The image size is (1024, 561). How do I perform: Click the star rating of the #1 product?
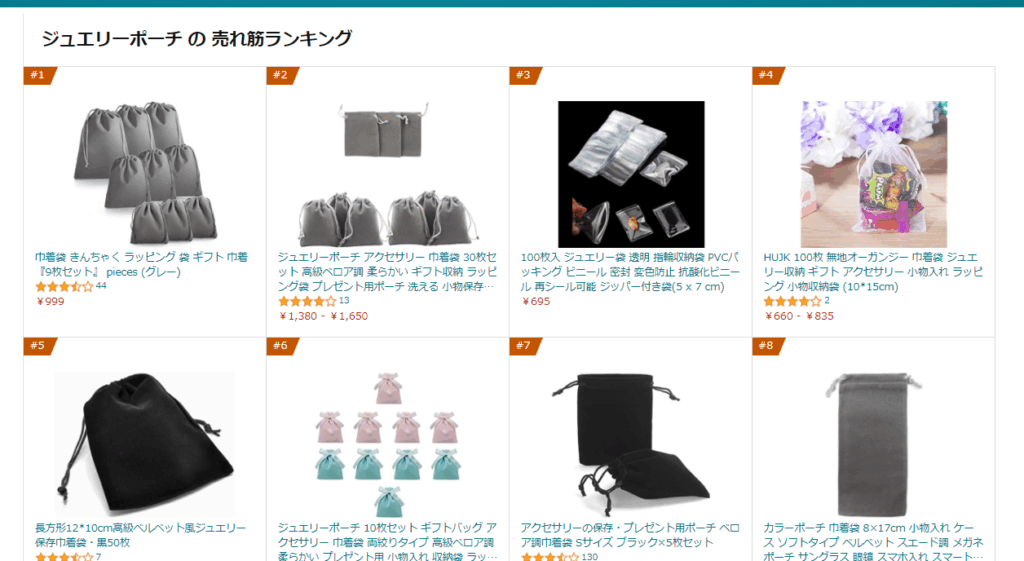(64, 287)
